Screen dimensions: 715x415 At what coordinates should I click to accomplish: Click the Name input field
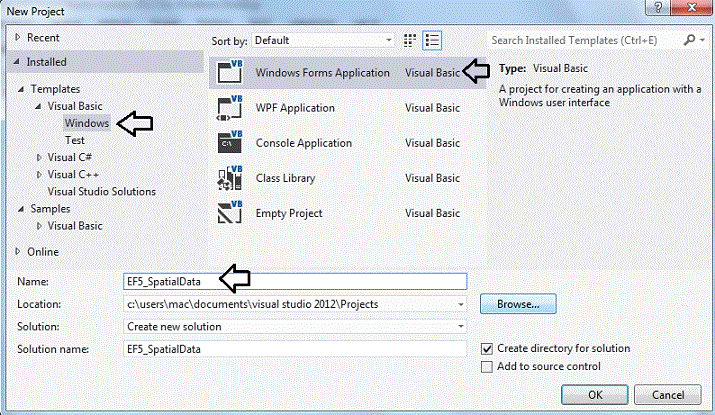[x=295, y=281]
